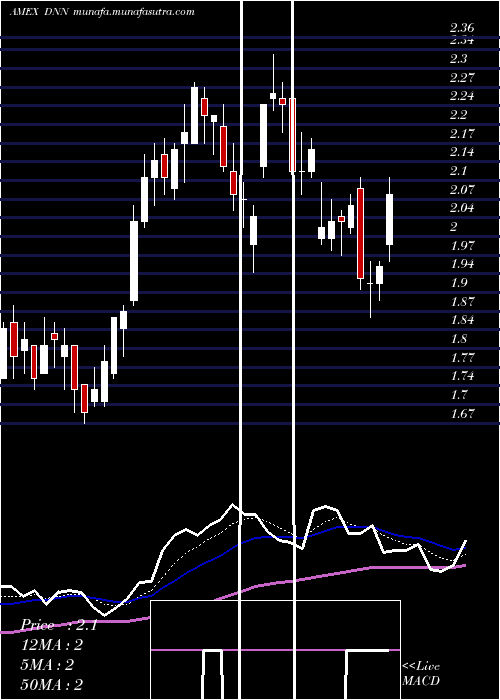Click the 1.97 price axis label

coord(462,245)
